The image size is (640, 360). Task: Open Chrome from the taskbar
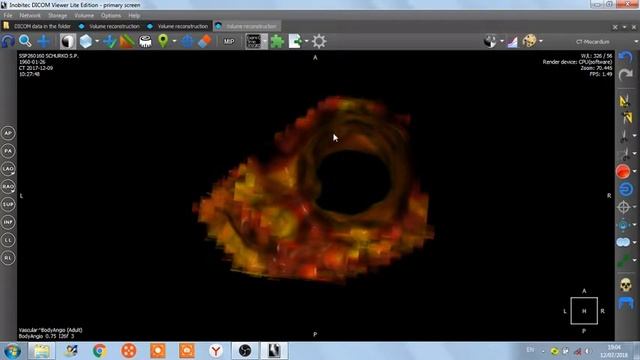click(x=99, y=351)
